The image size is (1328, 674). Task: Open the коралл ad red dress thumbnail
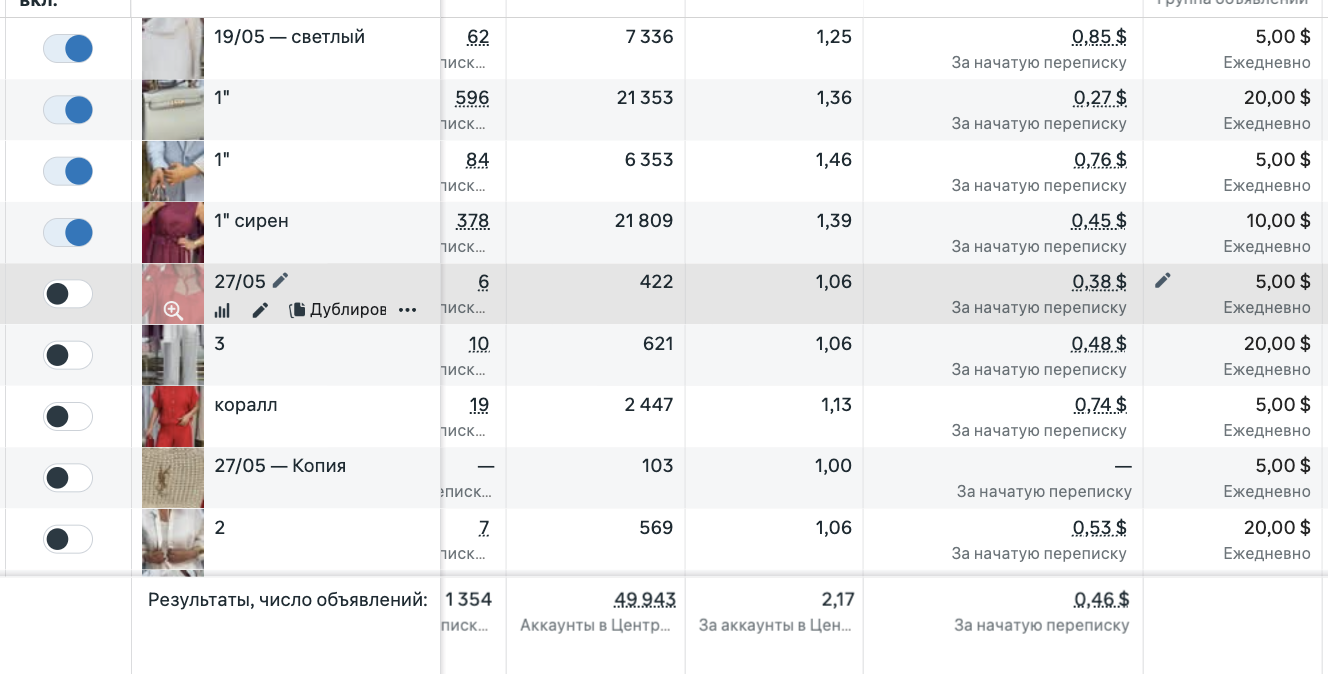(173, 417)
